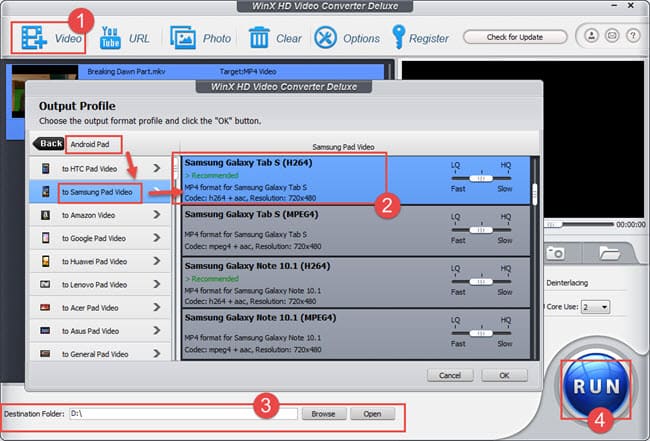
Task: Adjust quality slider for Galaxy Note 10.1 (MPEG4)
Action: tap(481, 333)
